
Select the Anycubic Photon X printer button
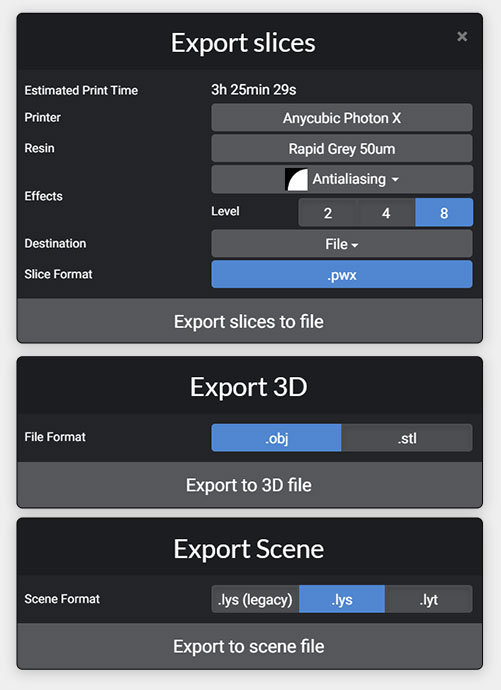(342, 117)
